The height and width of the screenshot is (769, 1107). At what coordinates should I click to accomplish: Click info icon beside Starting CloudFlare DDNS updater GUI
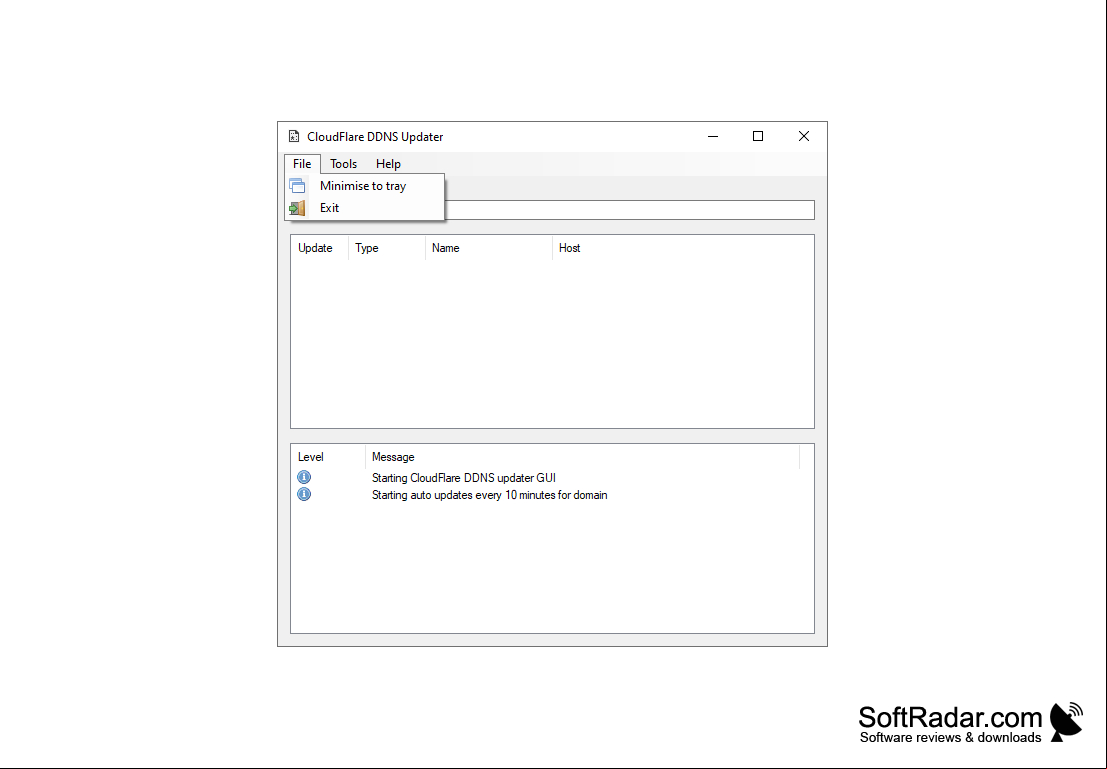304,477
